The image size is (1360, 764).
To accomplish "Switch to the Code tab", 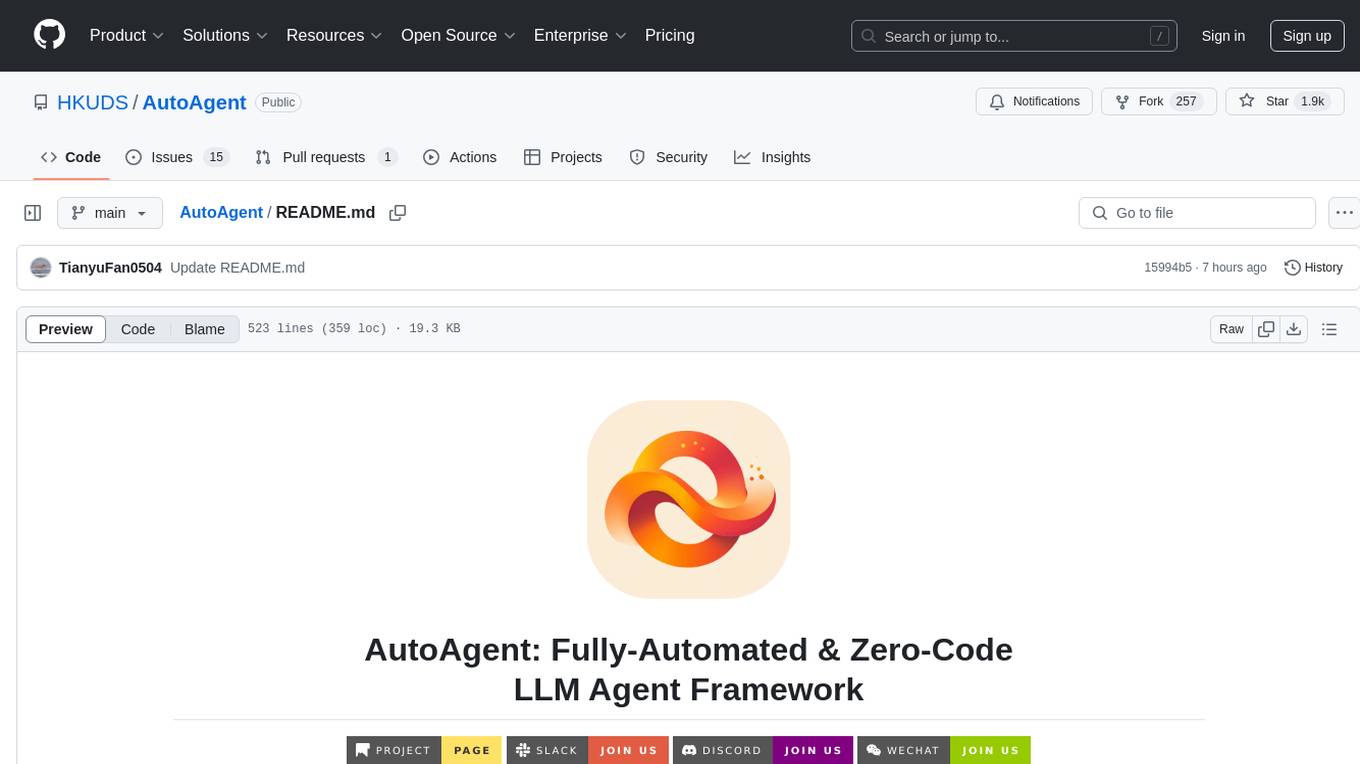I will (71, 157).
